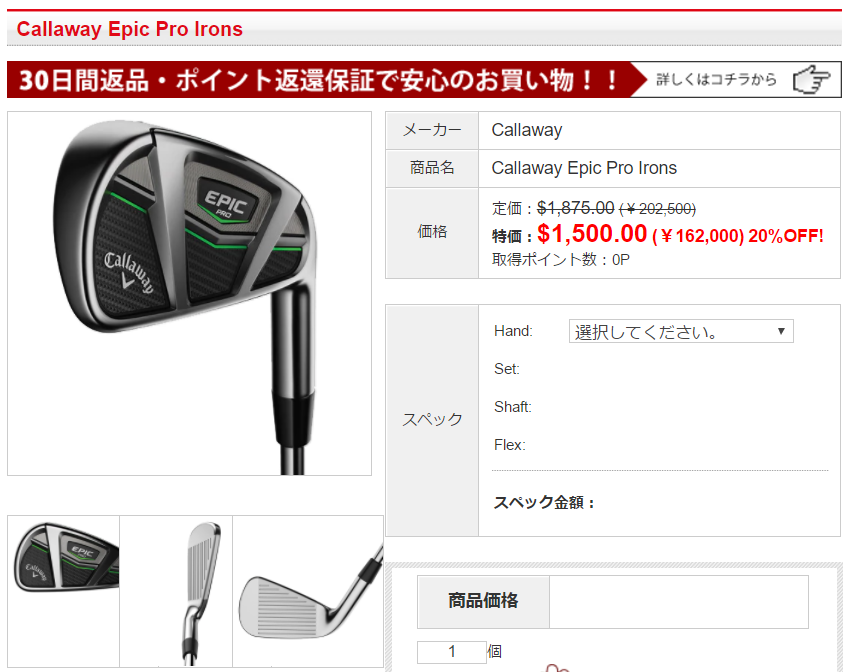847x672 pixels.
Task: Click the pointing hand icon in banner
Action: (x=811, y=79)
